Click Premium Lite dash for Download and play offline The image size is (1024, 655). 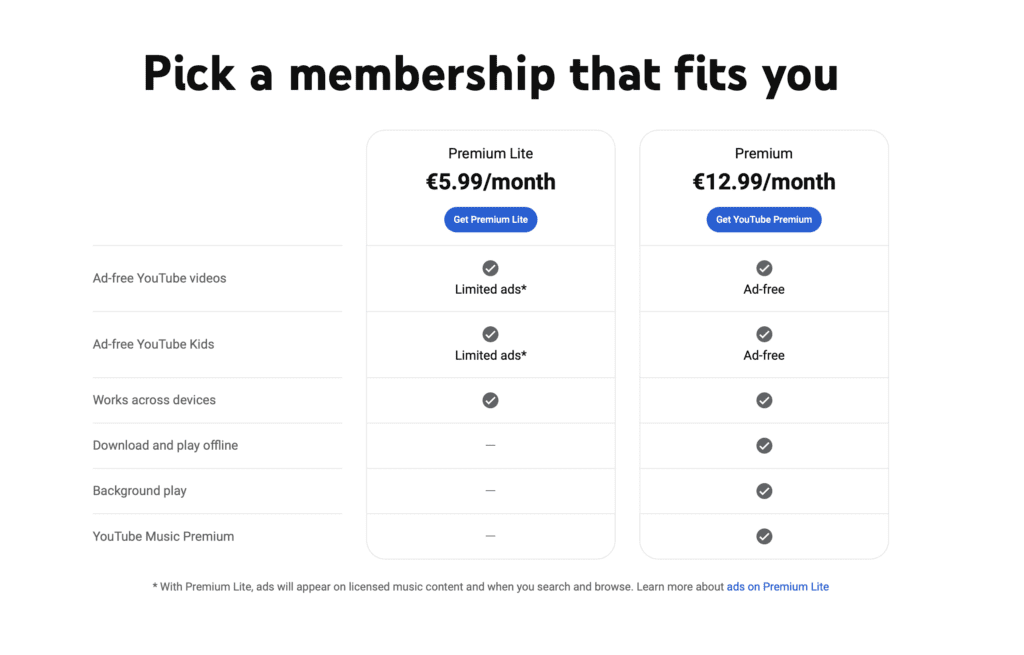[490, 445]
